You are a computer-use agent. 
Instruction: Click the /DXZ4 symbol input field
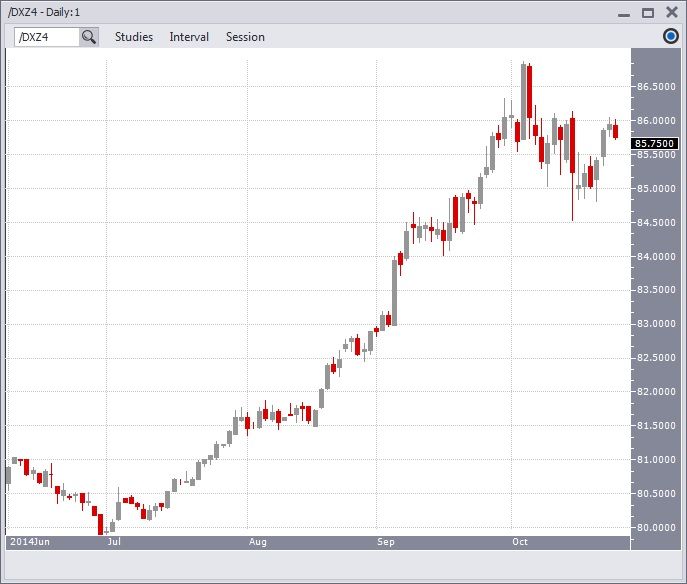coord(47,37)
